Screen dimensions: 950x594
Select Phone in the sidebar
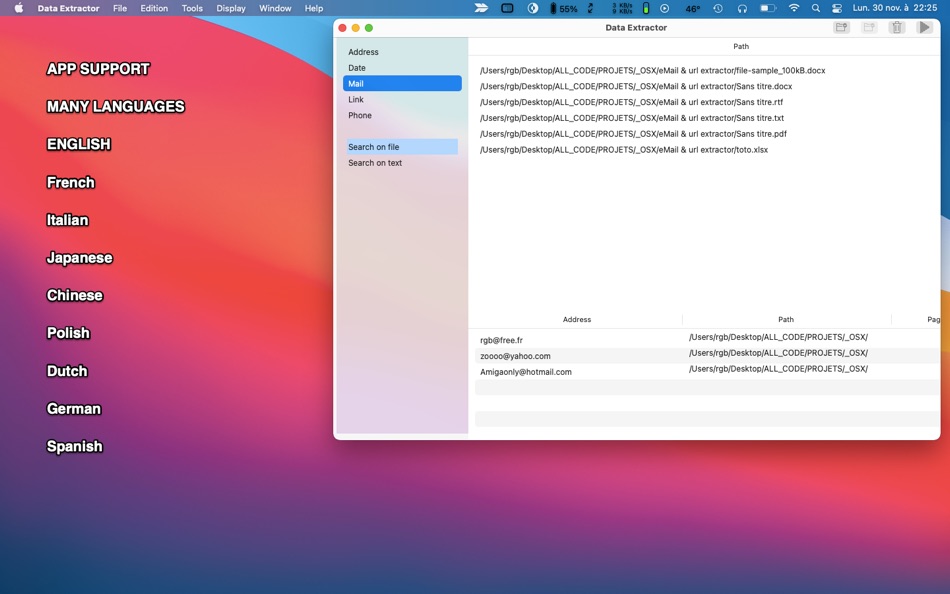[402, 115]
